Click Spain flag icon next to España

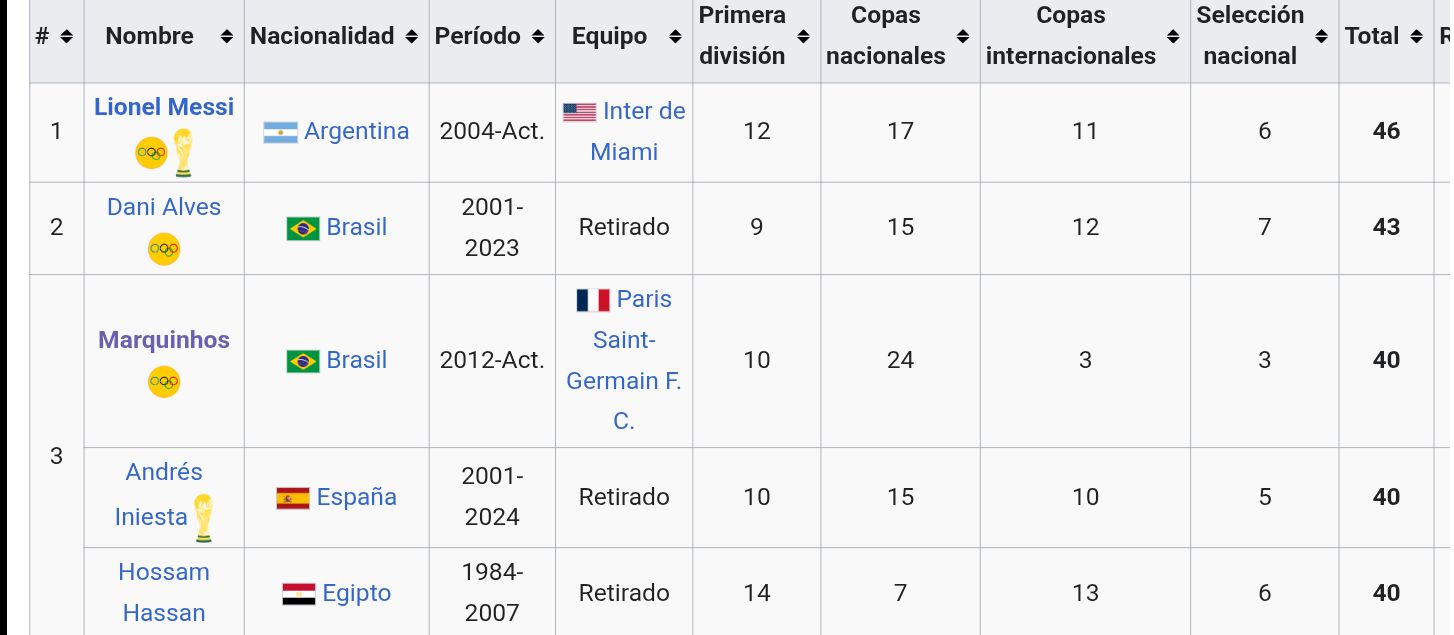[293, 498]
